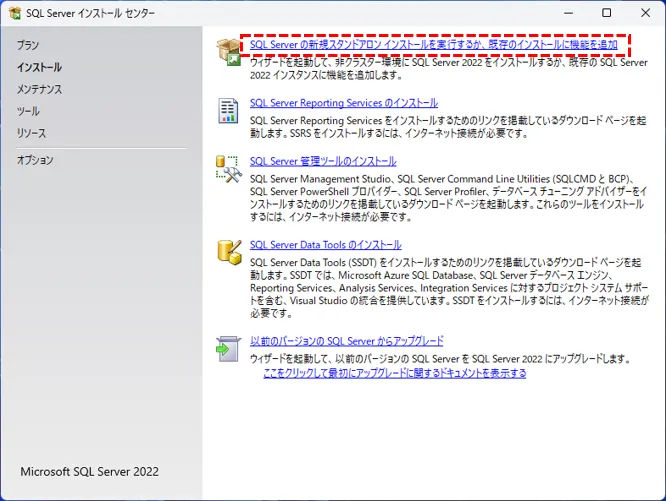Switch to the メンテナンス section
Viewport: 666px width, 501px height.
coord(39,90)
